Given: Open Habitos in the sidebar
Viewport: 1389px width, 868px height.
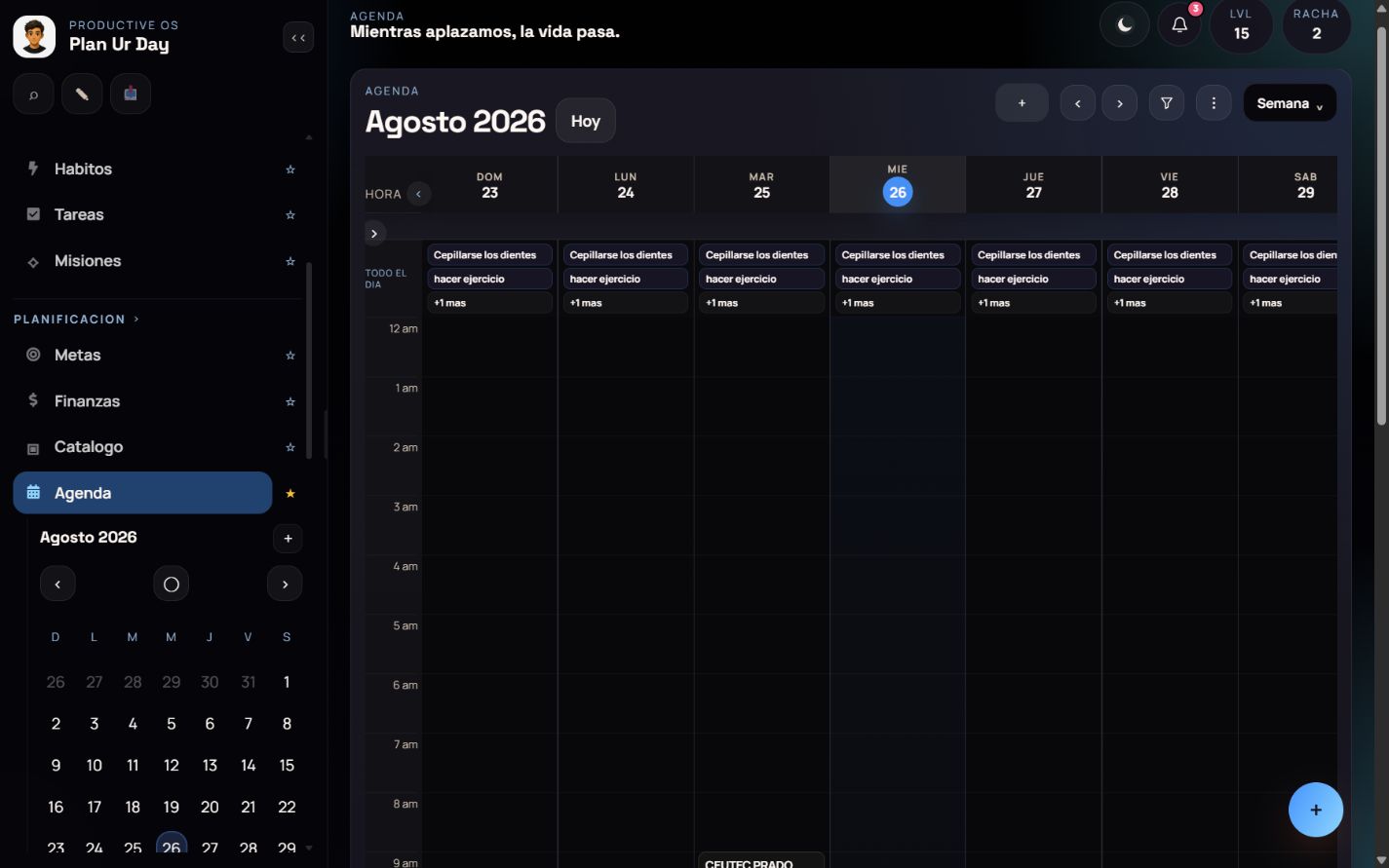Looking at the screenshot, I should tap(142, 169).
